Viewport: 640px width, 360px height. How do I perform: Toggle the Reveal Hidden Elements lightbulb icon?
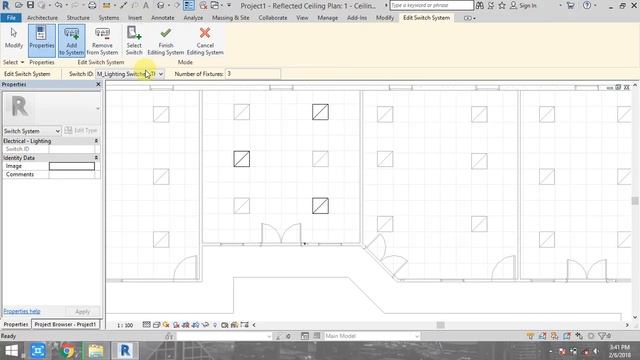215,324
